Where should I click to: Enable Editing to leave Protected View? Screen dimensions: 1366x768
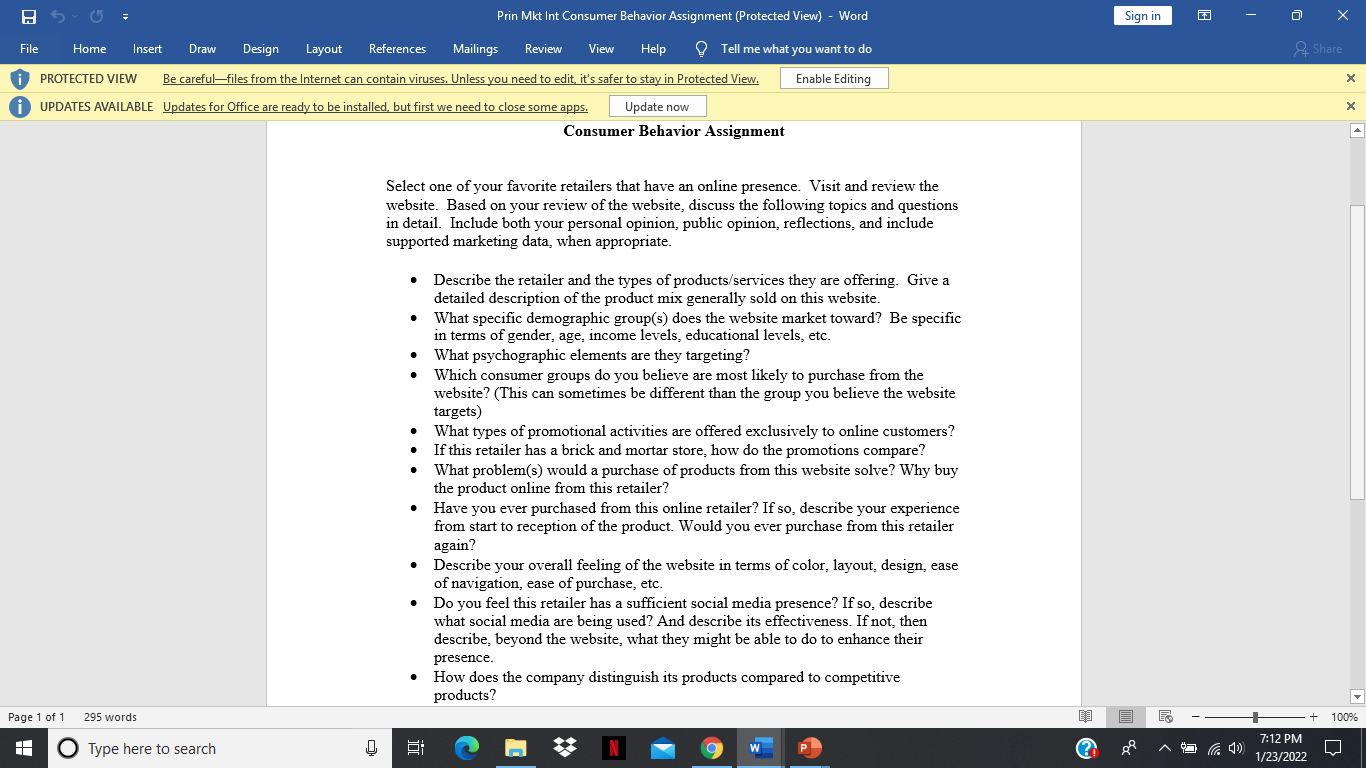click(x=834, y=78)
